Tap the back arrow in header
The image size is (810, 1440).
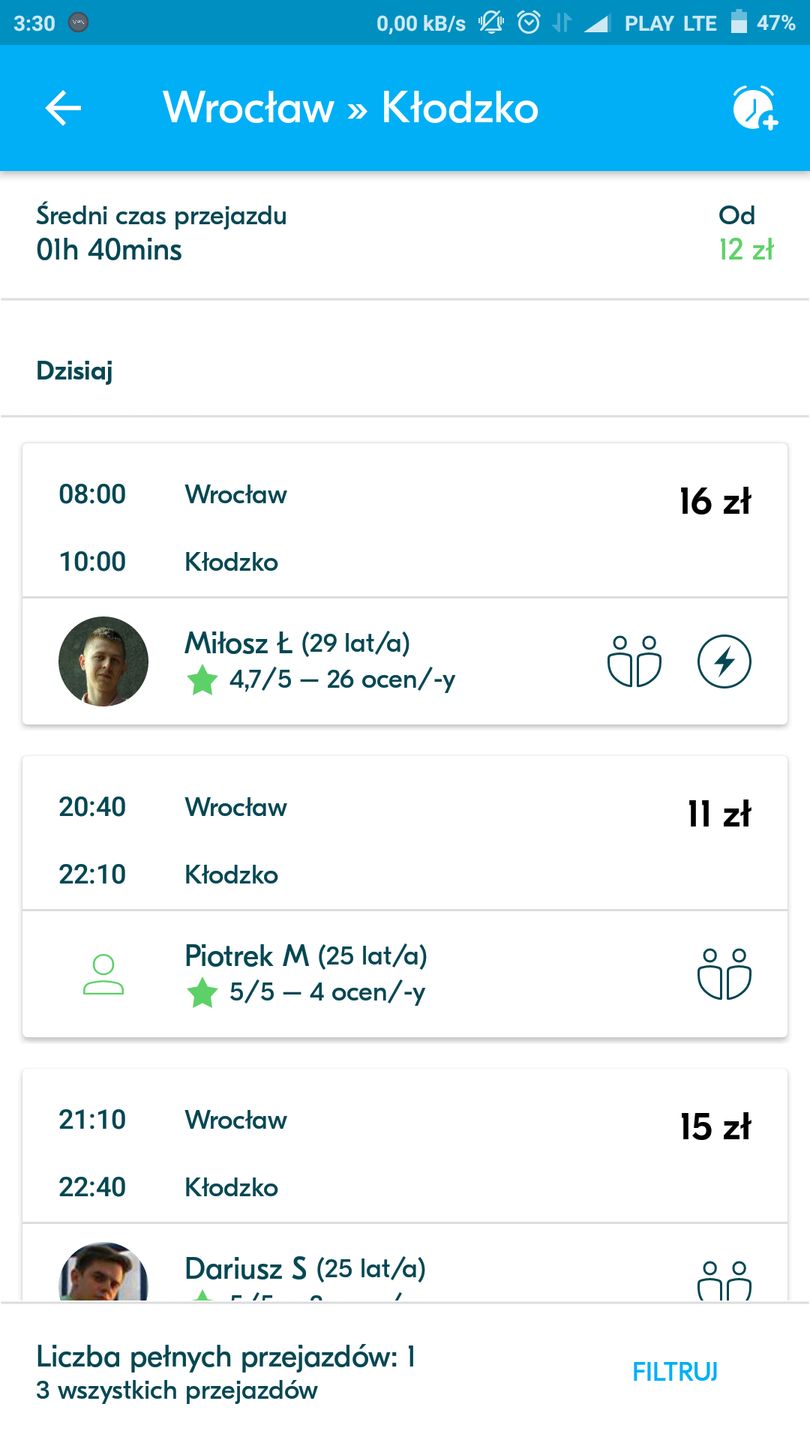tap(63, 108)
